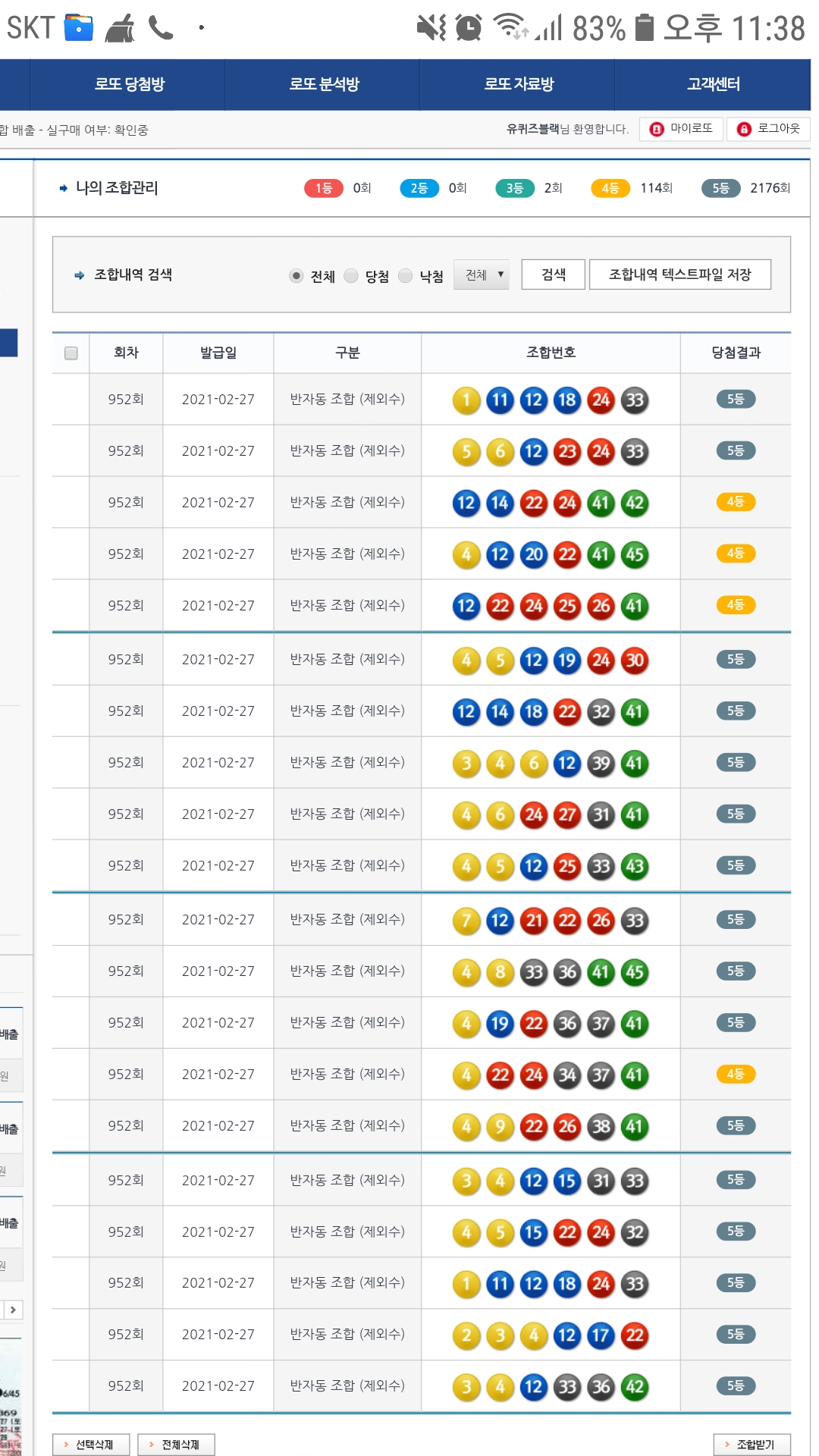Select the 전체 radio button
Image resolution: width=819 pixels, height=1456 pixels.
(x=297, y=275)
